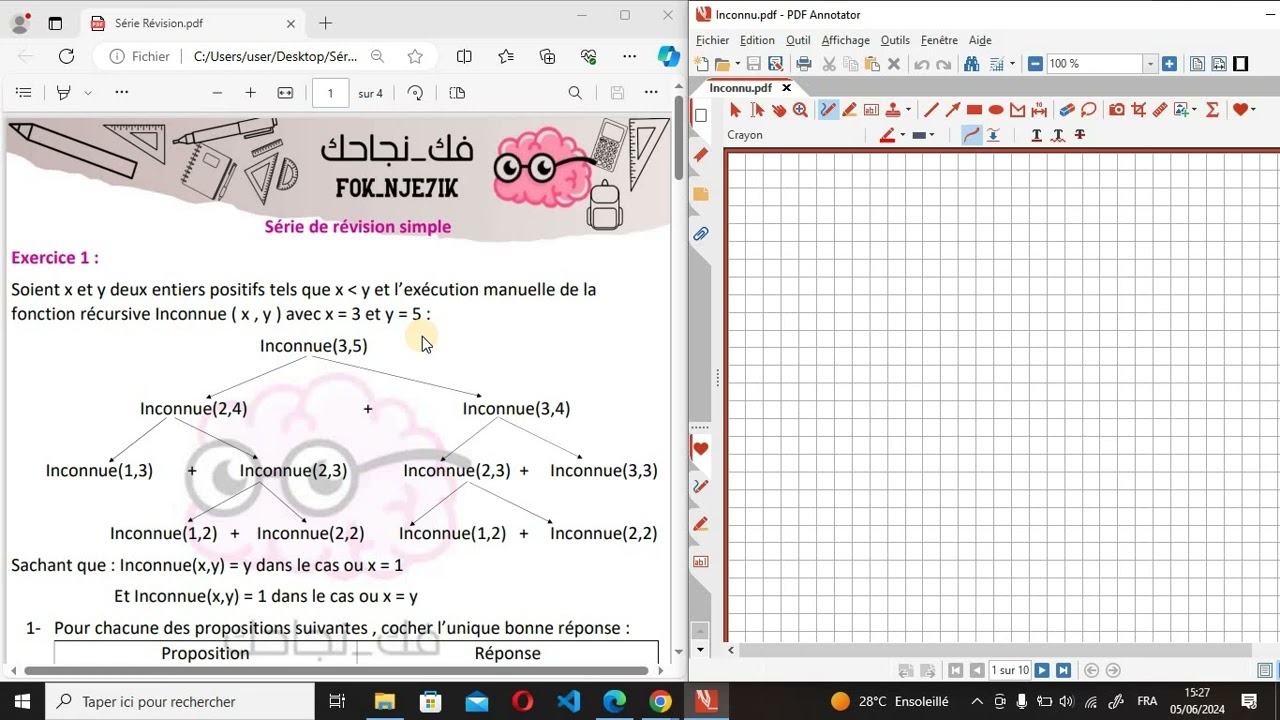Show hidden system tray icons
The height and width of the screenshot is (720, 1280).
(977, 702)
